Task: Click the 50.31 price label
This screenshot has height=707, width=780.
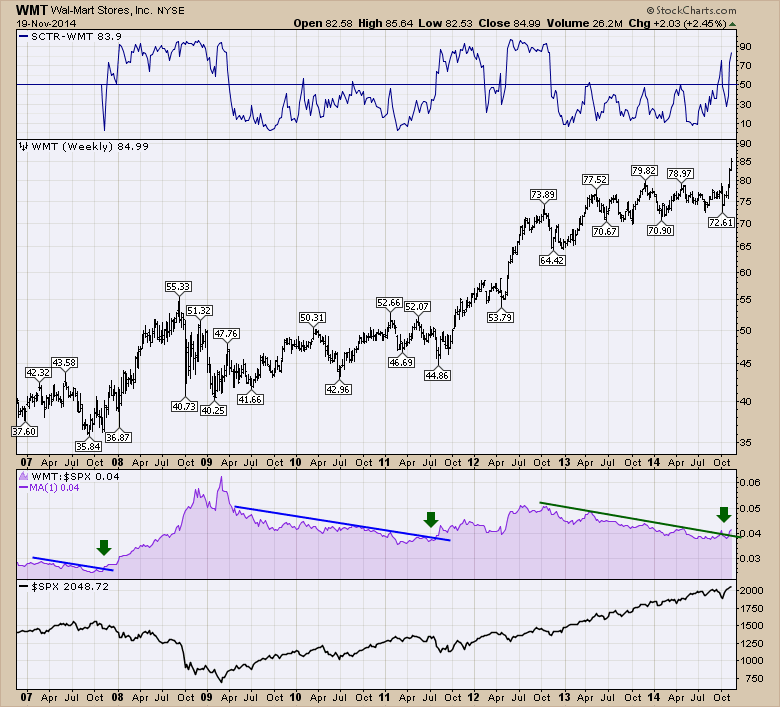Action: point(312,317)
